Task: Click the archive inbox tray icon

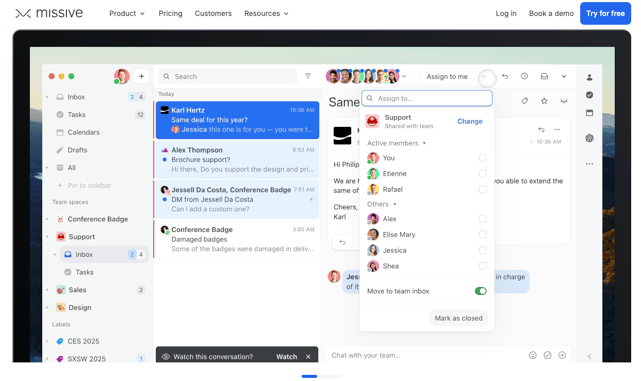Action: point(544,76)
